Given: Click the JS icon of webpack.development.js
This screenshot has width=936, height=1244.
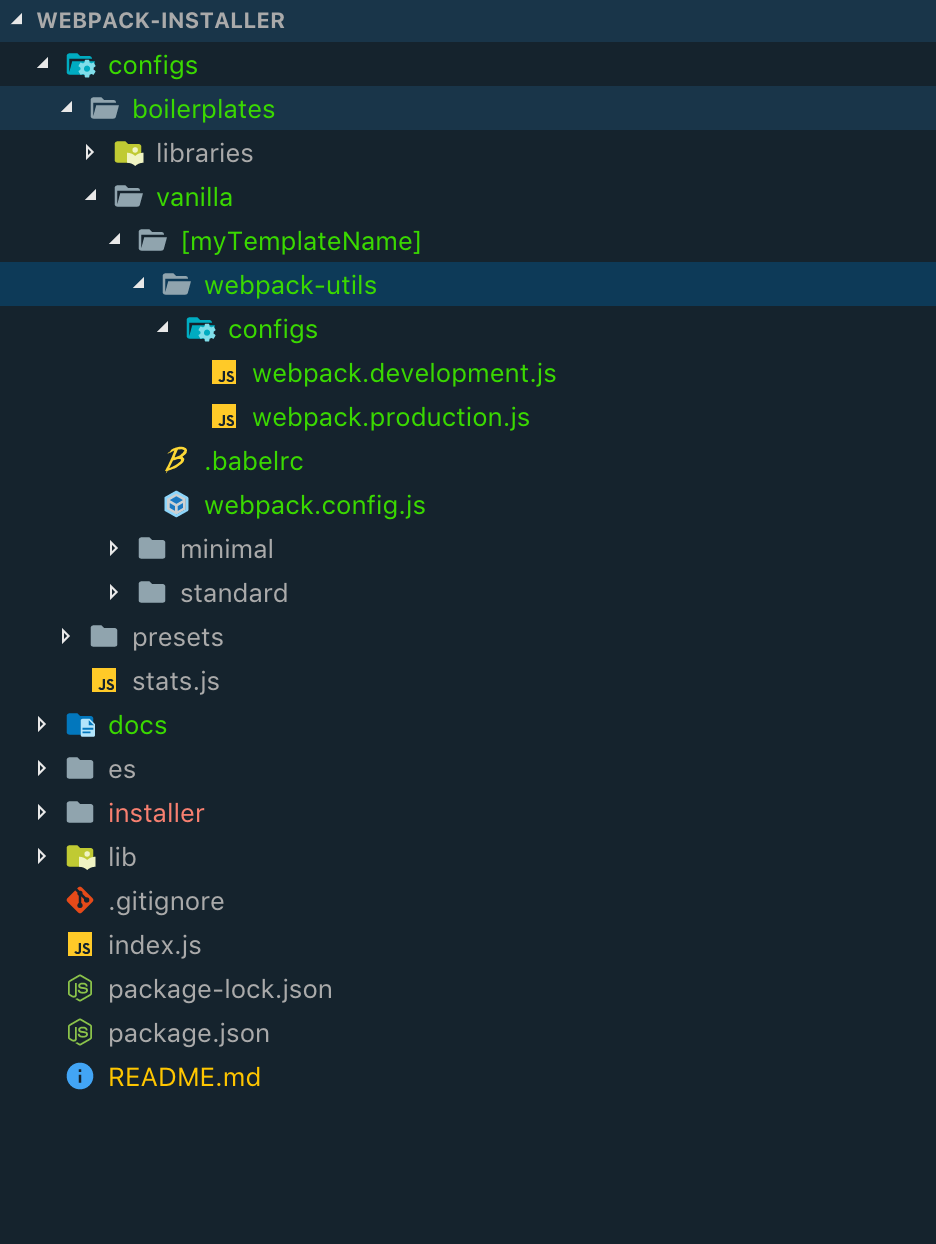Looking at the screenshot, I should (x=224, y=373).
